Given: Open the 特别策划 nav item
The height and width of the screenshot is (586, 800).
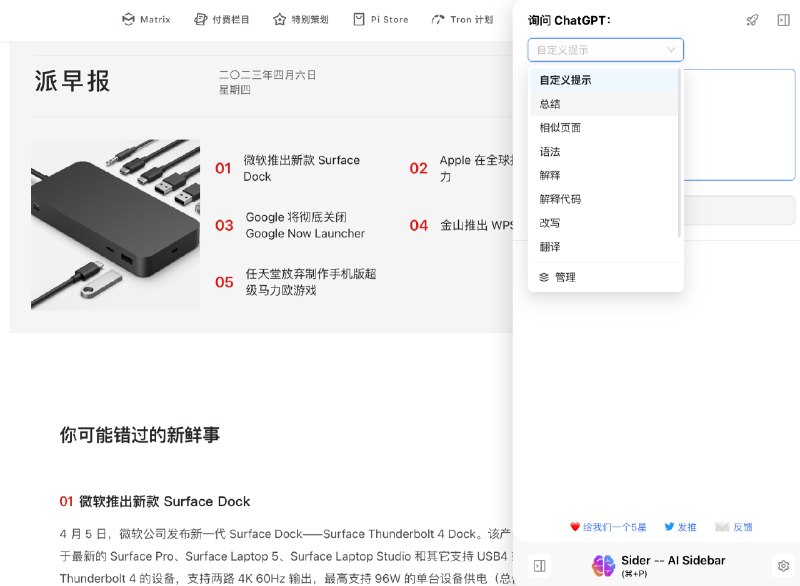Looking at the screenshot, I should [301, 19].
